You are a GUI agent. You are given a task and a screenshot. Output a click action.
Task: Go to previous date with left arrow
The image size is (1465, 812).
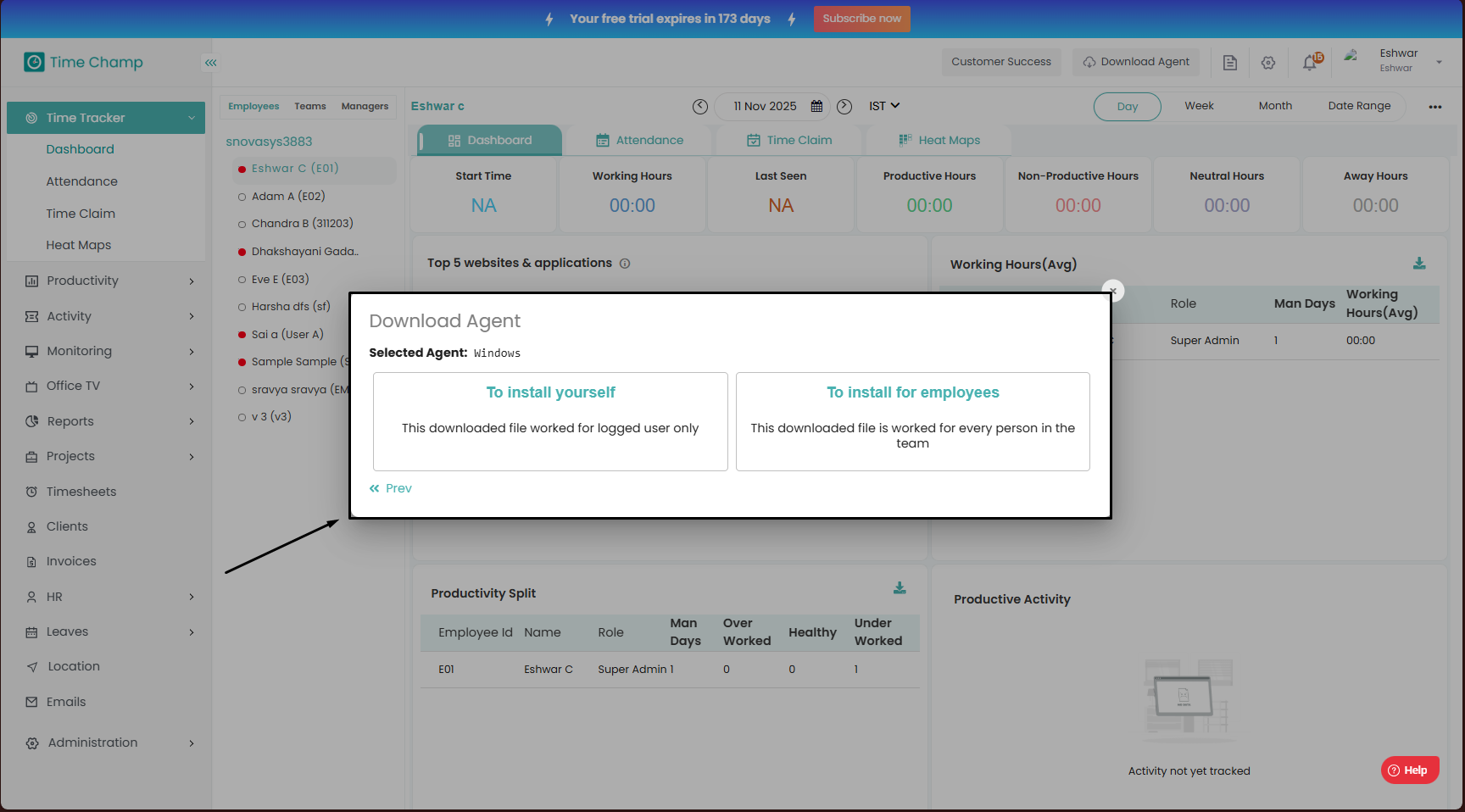coord(699,106)
